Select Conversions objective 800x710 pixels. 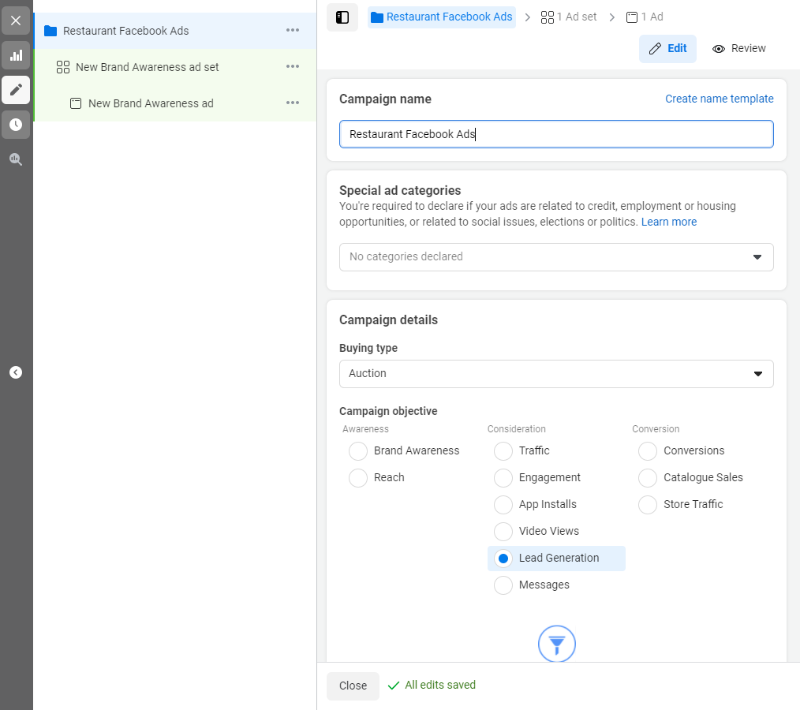(x=647, y=451)
